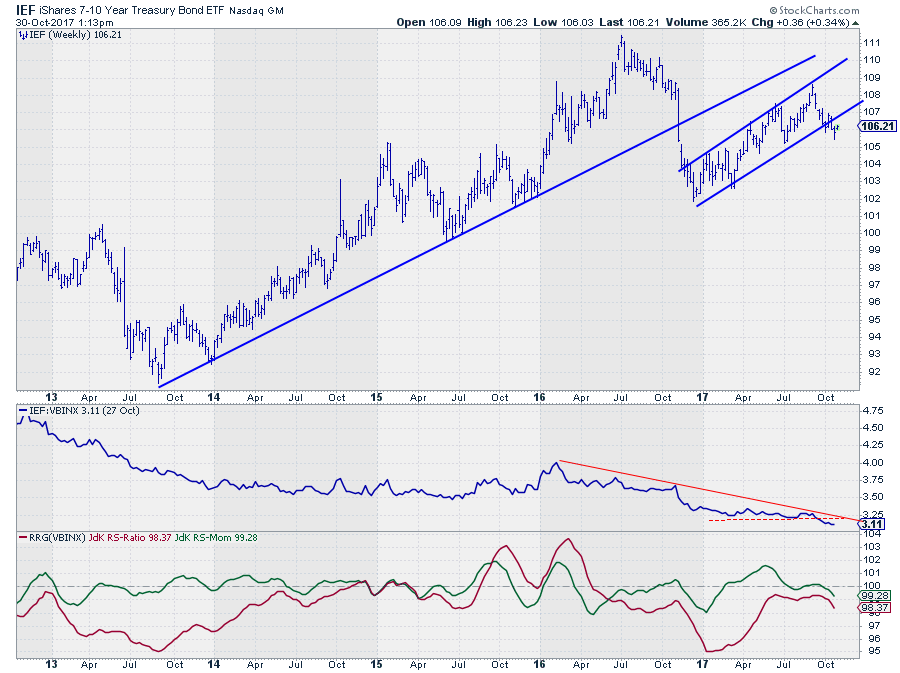Click the red 98.37 tag on the right axis
This screenshot has height=673, width=900.
tap(875, 608)
